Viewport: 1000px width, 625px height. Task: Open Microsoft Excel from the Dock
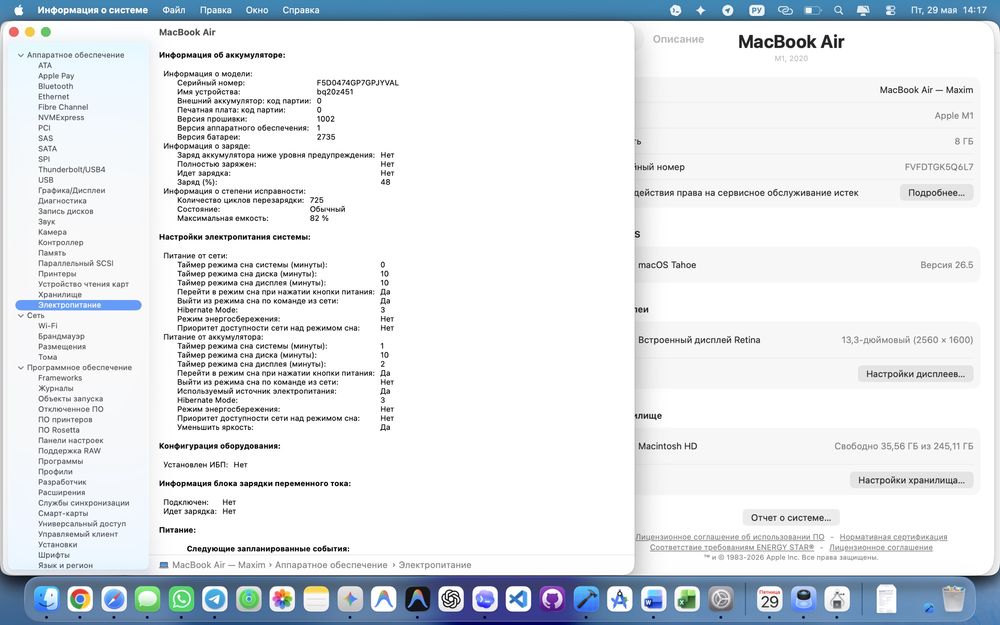688,599
